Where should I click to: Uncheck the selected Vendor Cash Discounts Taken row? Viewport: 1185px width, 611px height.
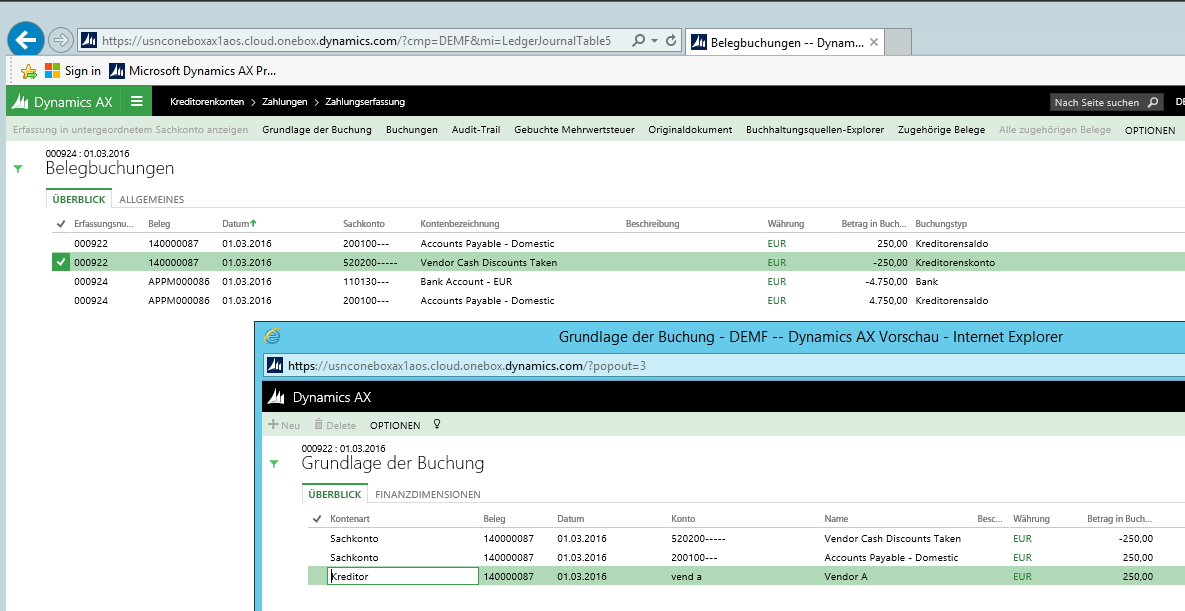[61, 262]
